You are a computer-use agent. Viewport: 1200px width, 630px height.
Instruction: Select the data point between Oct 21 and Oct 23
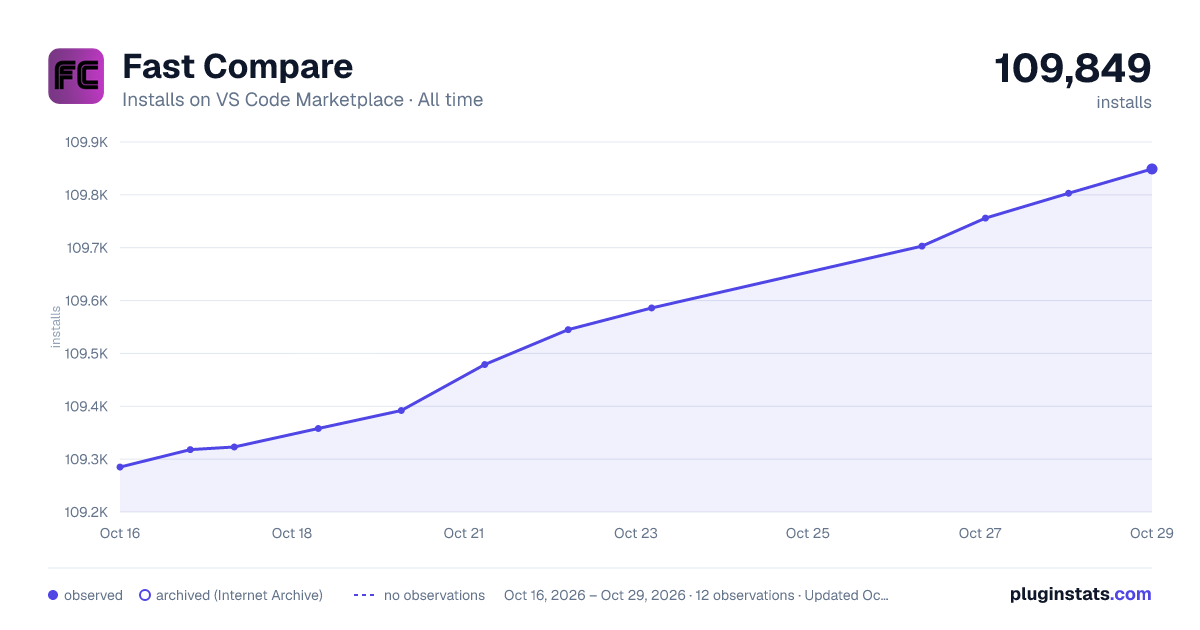568,329
